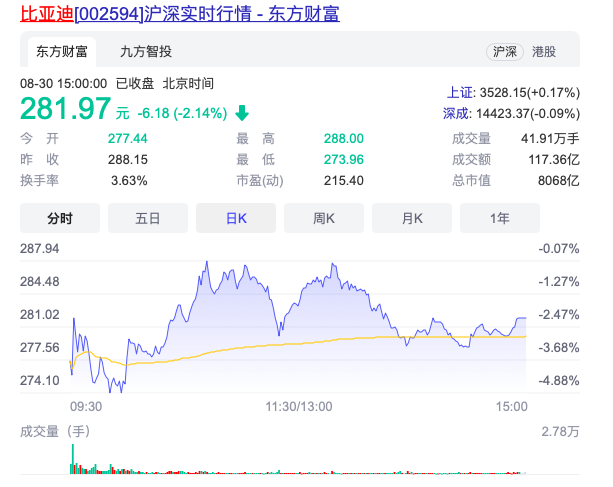Click the 287.94 price axis label
This screenshot has width=613, height=487.
[x=39, y=249]
